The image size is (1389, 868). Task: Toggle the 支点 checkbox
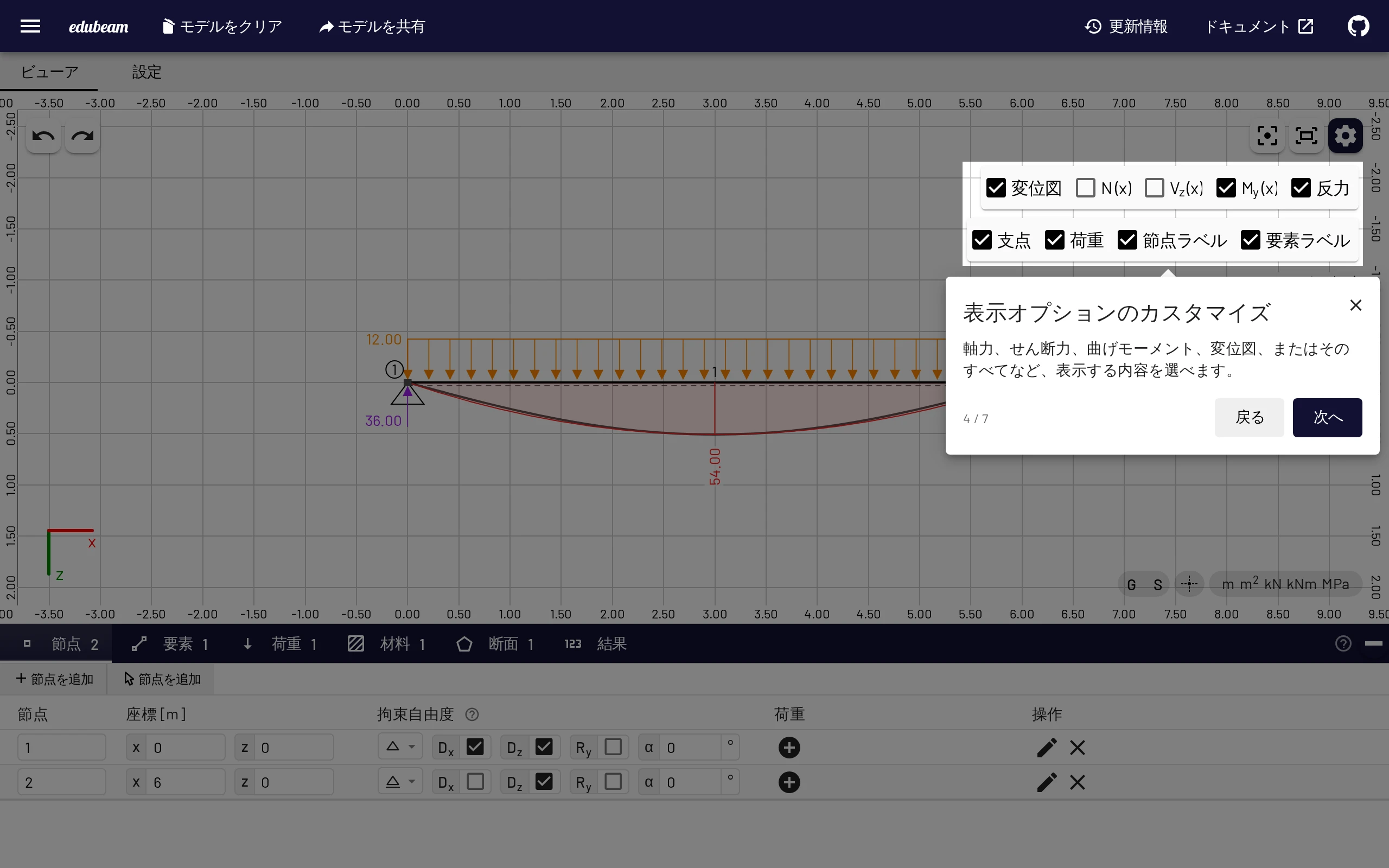pyautogui.click(x=982, y=240)
